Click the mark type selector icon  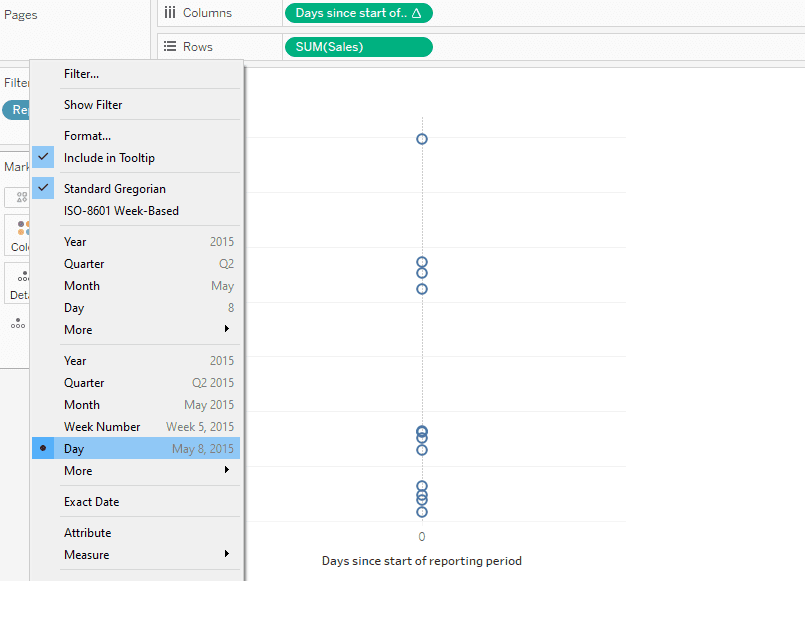pos(22,197)
